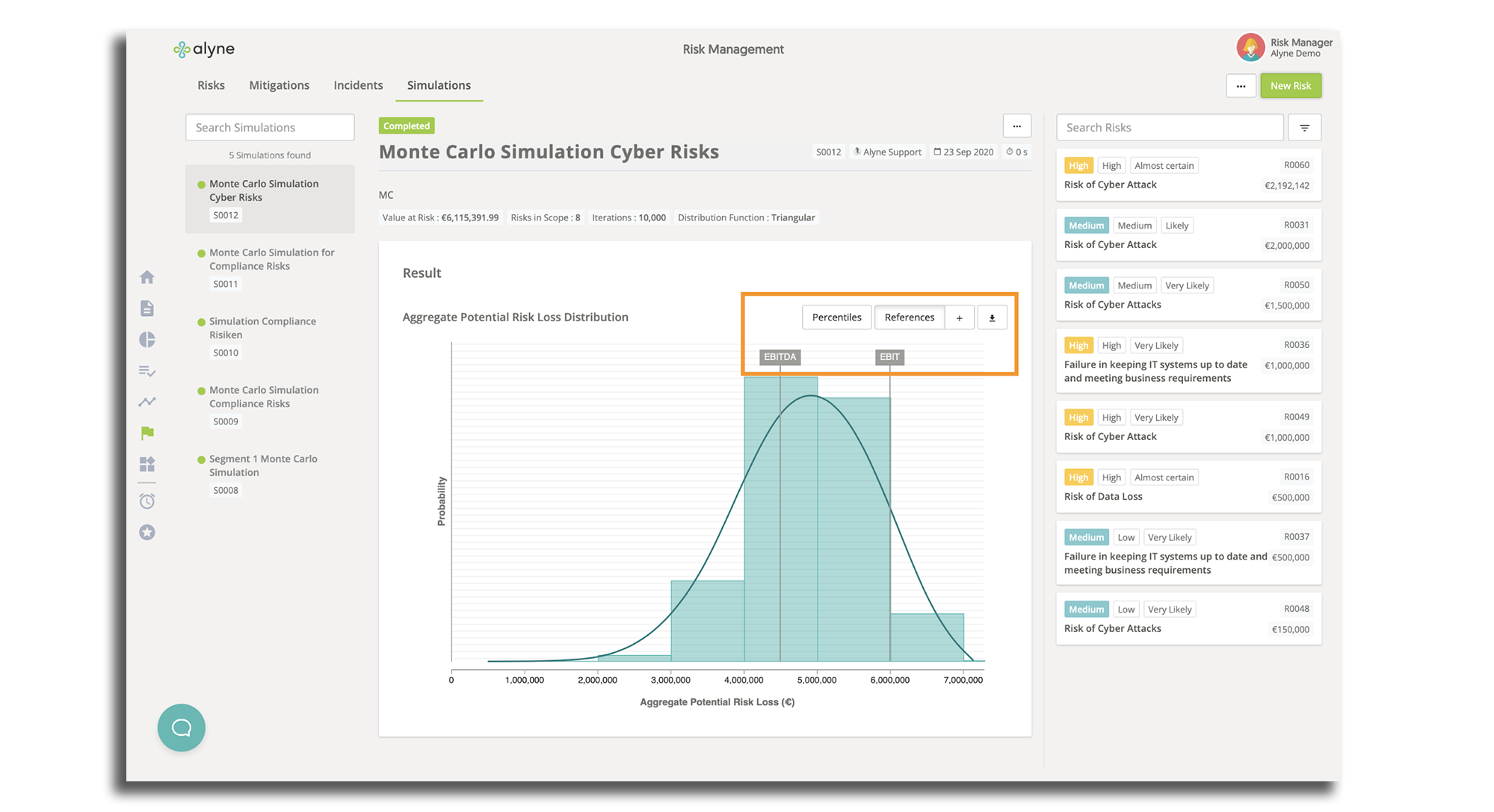Click plus button next to References
The width and height of the screenshot is (1494, 812).
(x=960, y=317)
